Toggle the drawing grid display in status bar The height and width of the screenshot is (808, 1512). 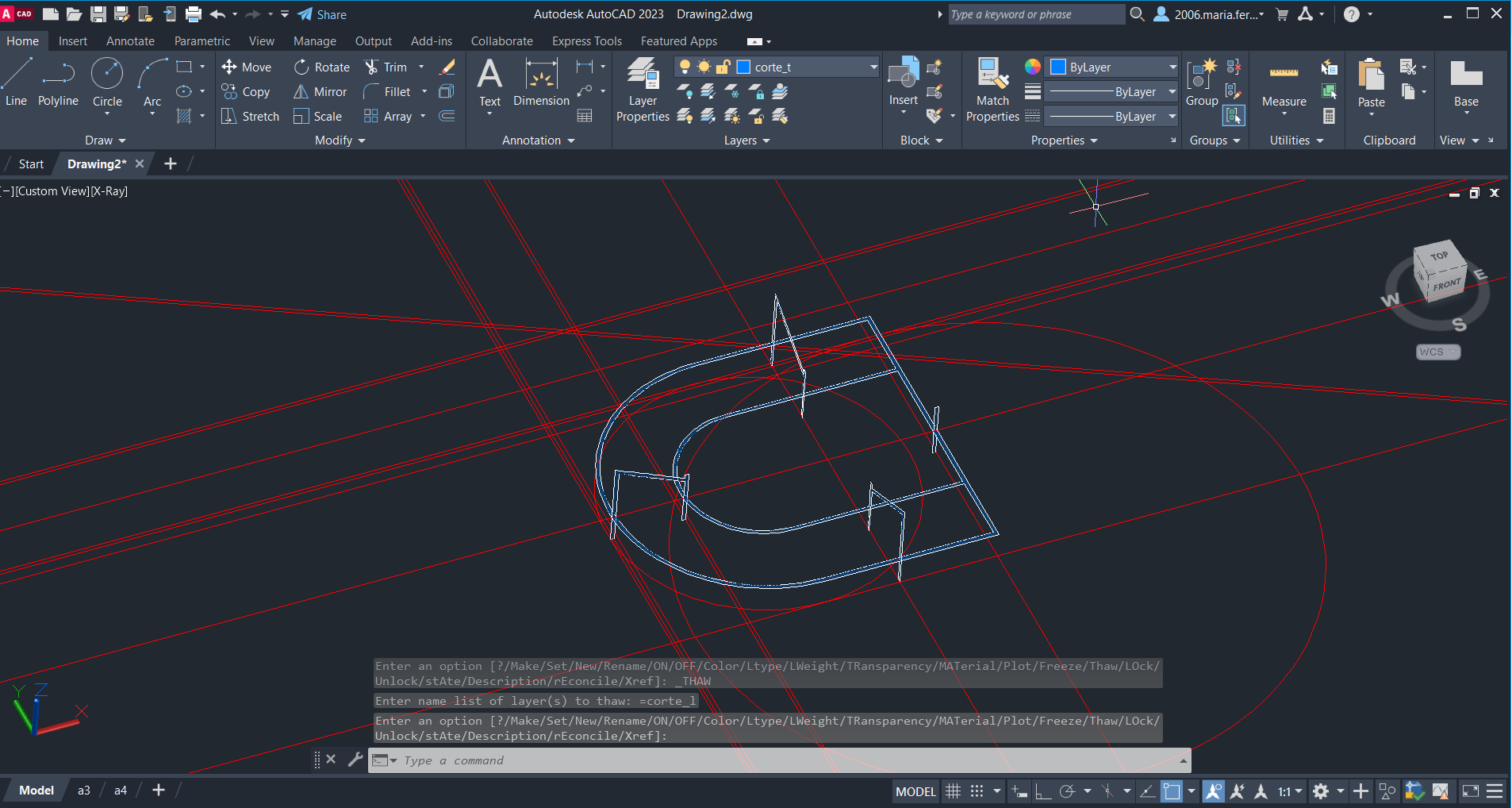[x=953, y=791]
